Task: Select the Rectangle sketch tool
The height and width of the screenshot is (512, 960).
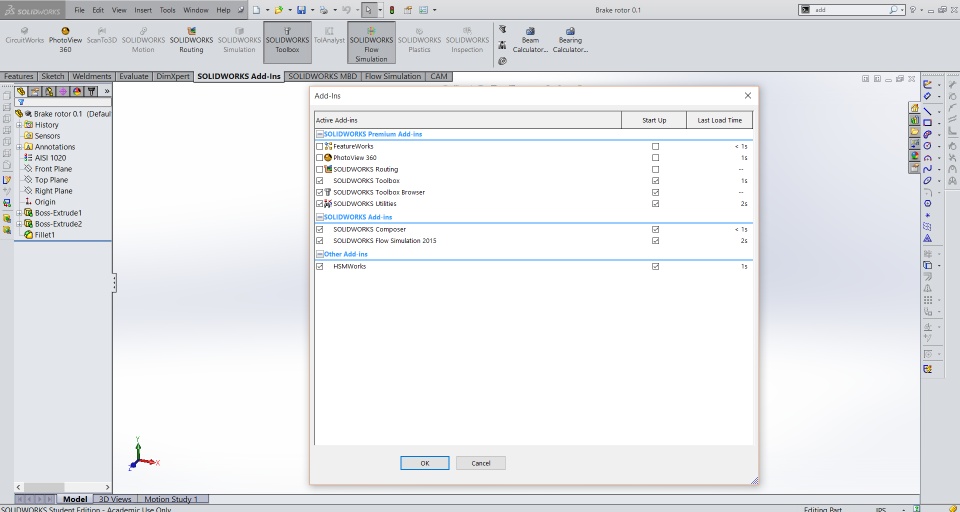Action: tap(928, 122)
